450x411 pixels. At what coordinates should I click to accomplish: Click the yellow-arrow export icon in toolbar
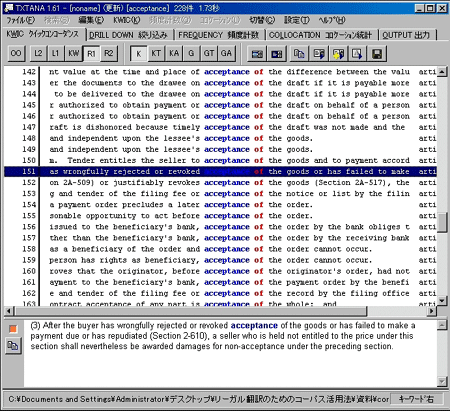click(338, 54)
